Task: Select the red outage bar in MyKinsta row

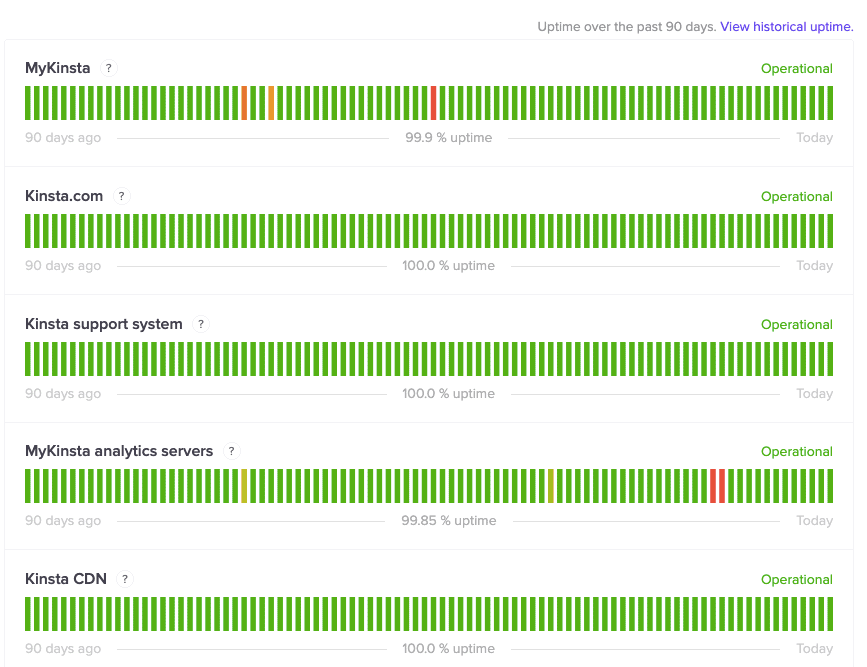Action: 434,103
